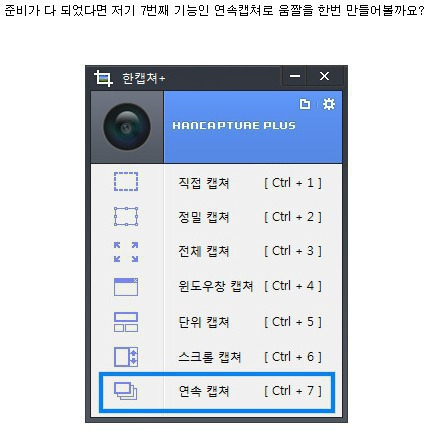Image resolution: width=430 pixels, height=431 pixels.
Task: Click the scroll capture icon
Action: pyautogui.click(x=126, y=357)
